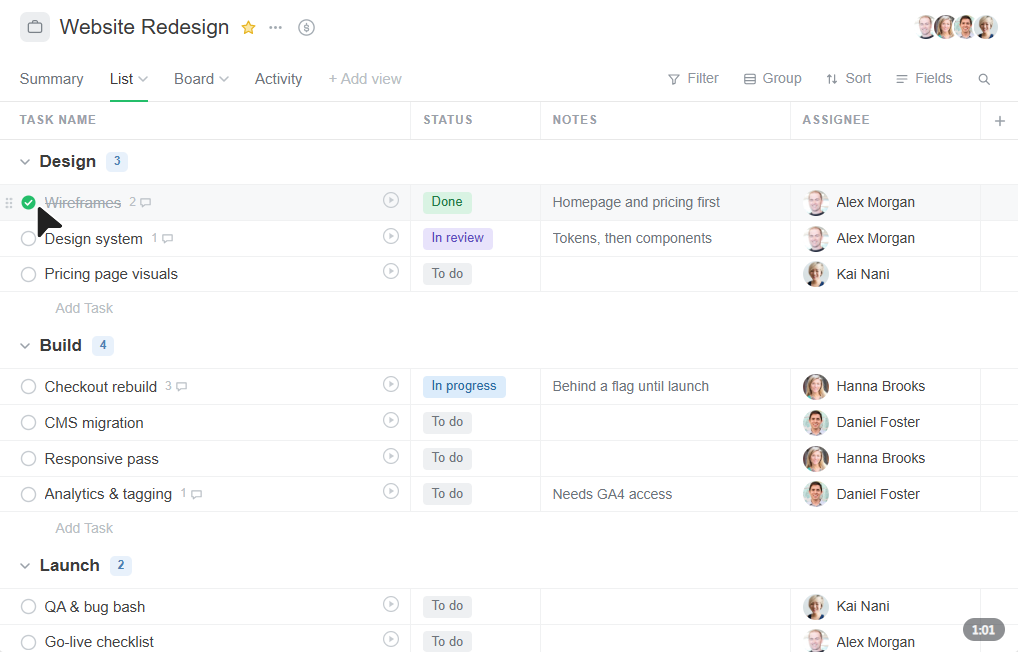Image resolution: width=1018 pixels, height=652 pixels.
Task: Open the project three-dot more menu
Action: click(x=275, y=27)
